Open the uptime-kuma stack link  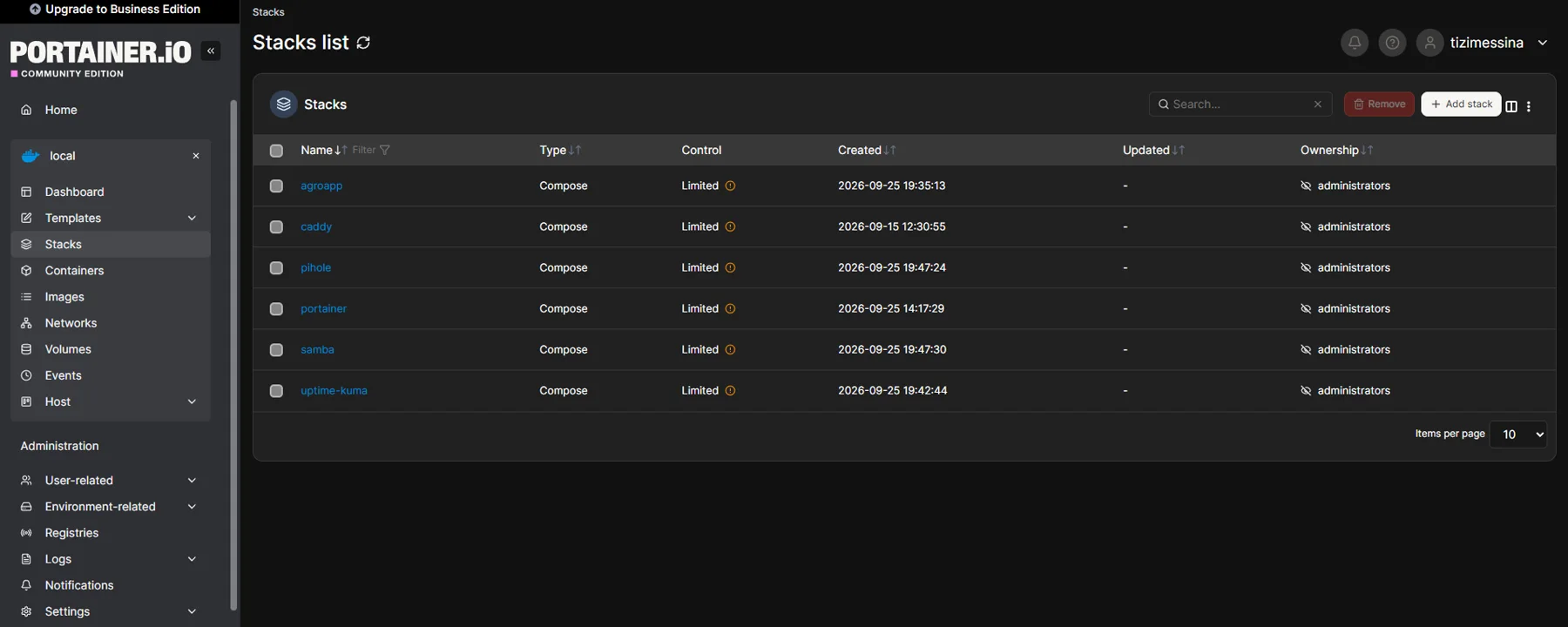coord(334,391)
